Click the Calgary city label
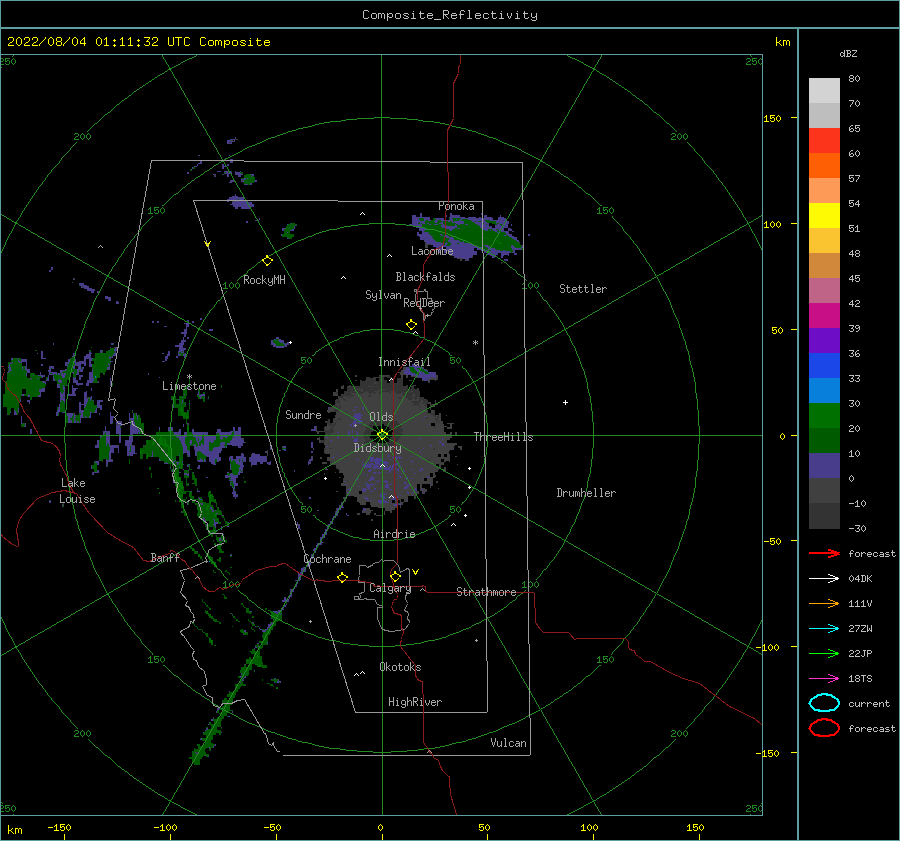The image size is (900, 841). pyautogui.click(x=390, y=588)
